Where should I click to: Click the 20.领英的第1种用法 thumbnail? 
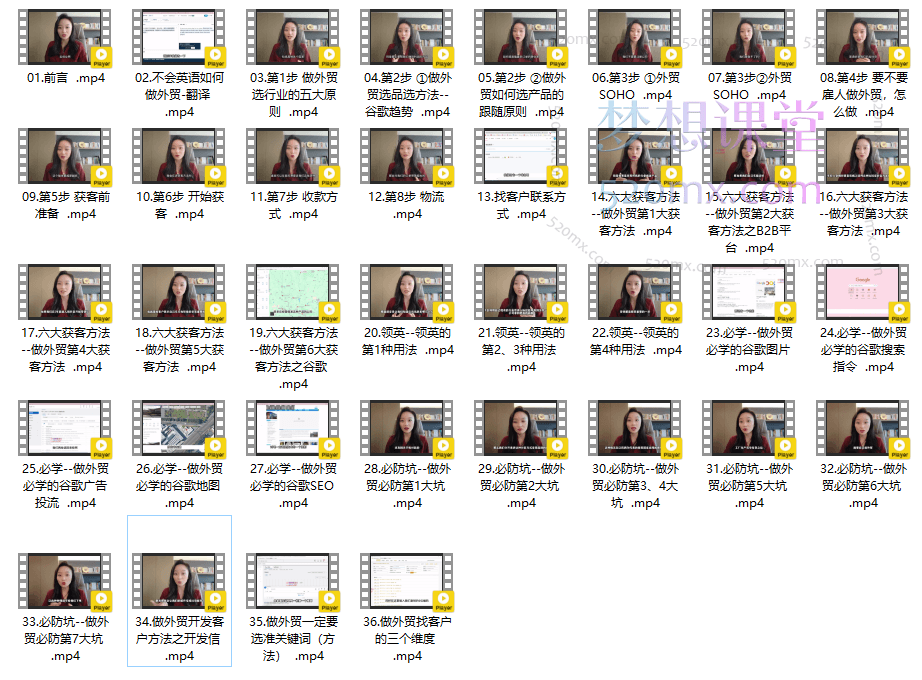407,293
